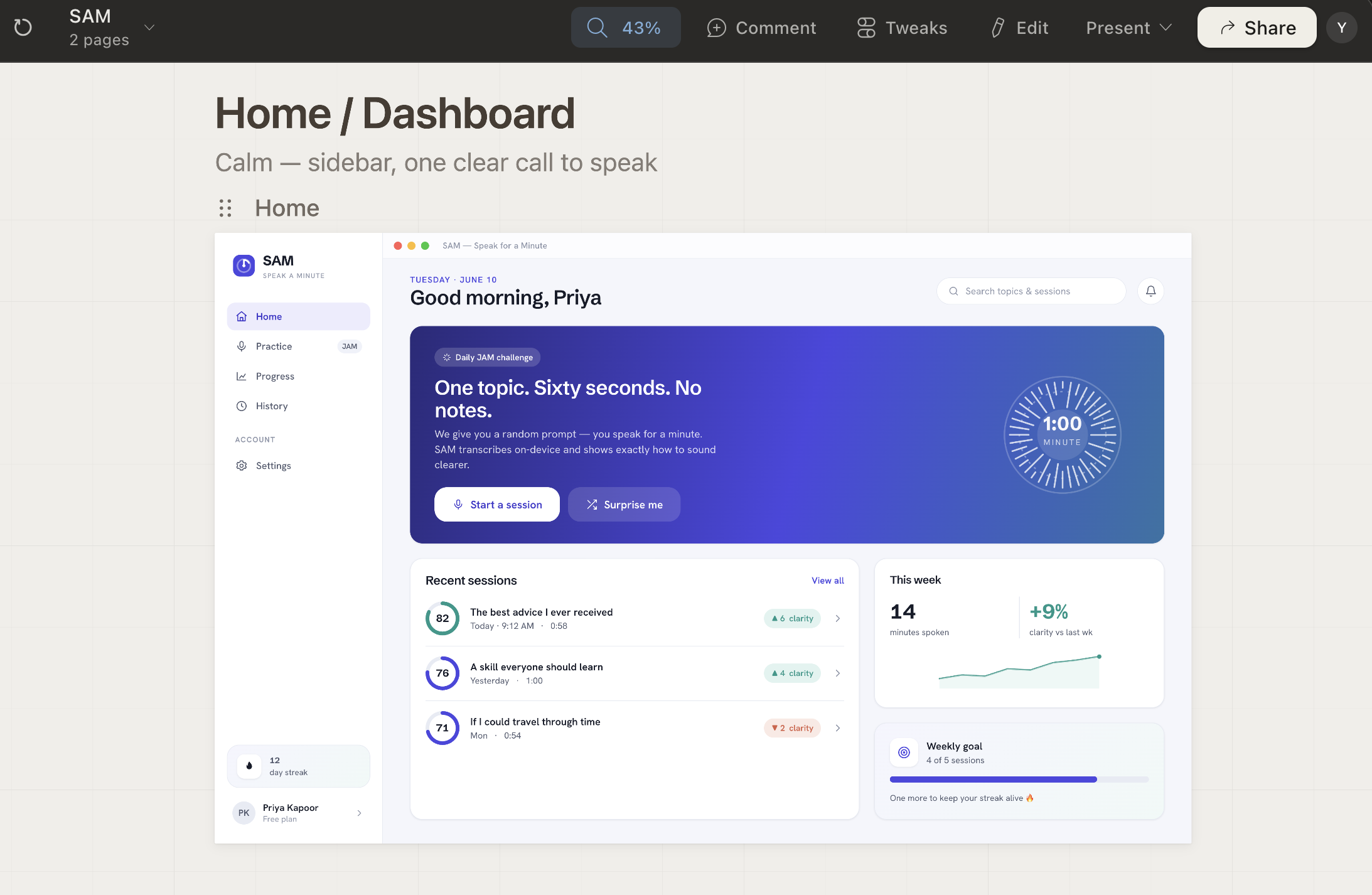
Task: Click the weekly goal progress bar
Action: point(1019,780)
